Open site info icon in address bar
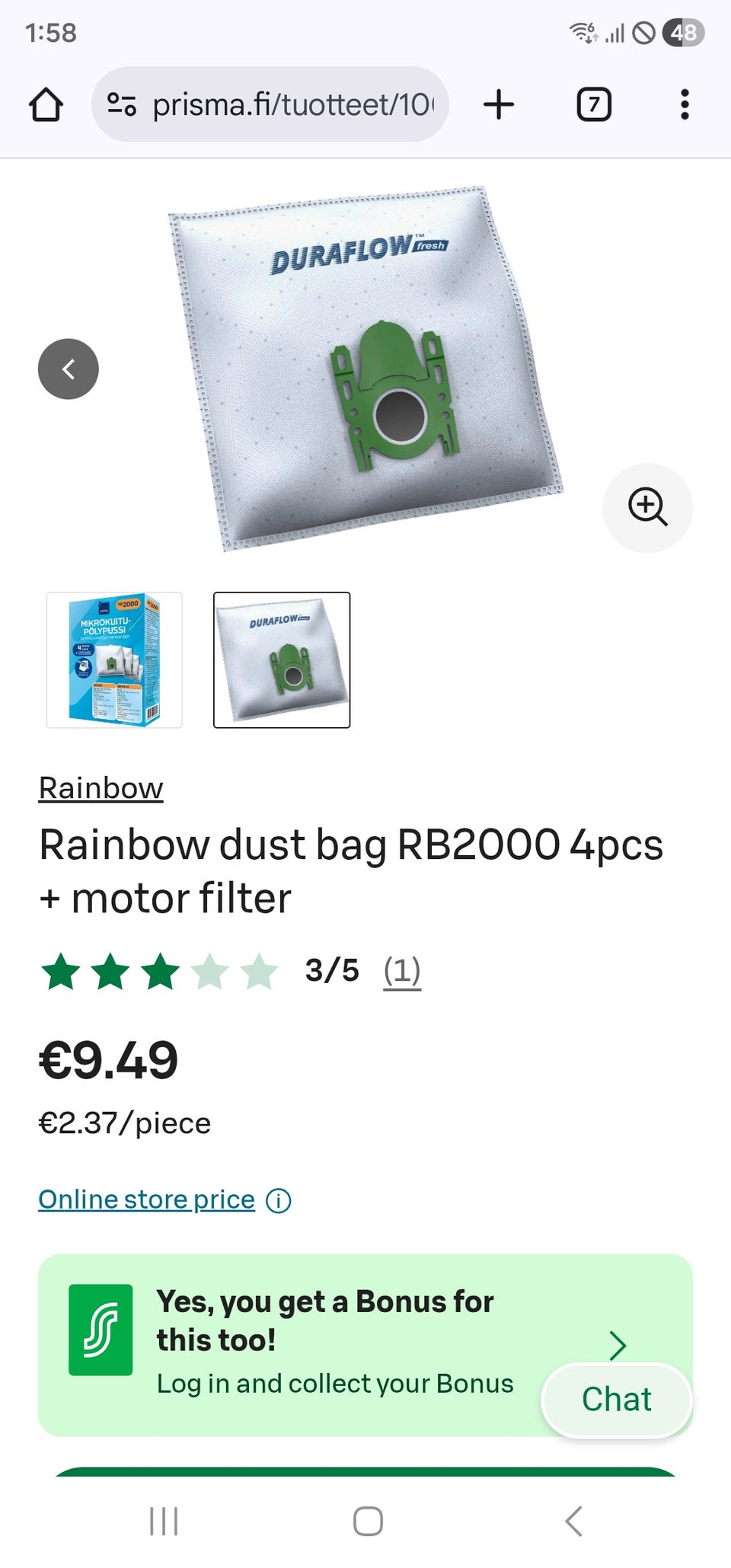The height and width of the screenshot is (1568, 731). point(122,104)
